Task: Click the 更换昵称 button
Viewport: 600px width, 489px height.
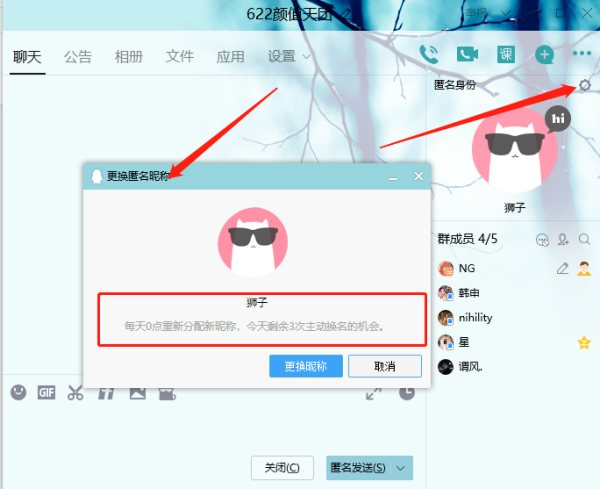Action: 306,367
